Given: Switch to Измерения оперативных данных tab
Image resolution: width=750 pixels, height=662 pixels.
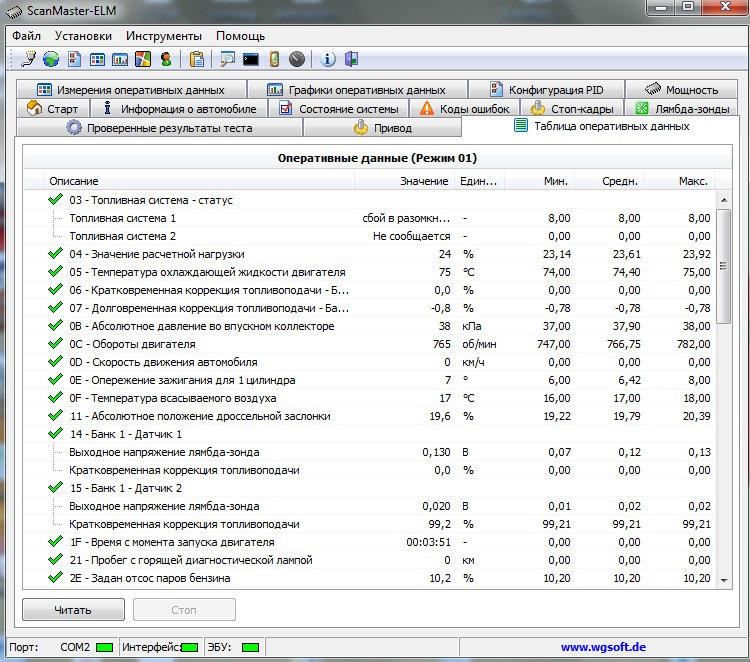Looking at the screenshot, I should [131, 89].
